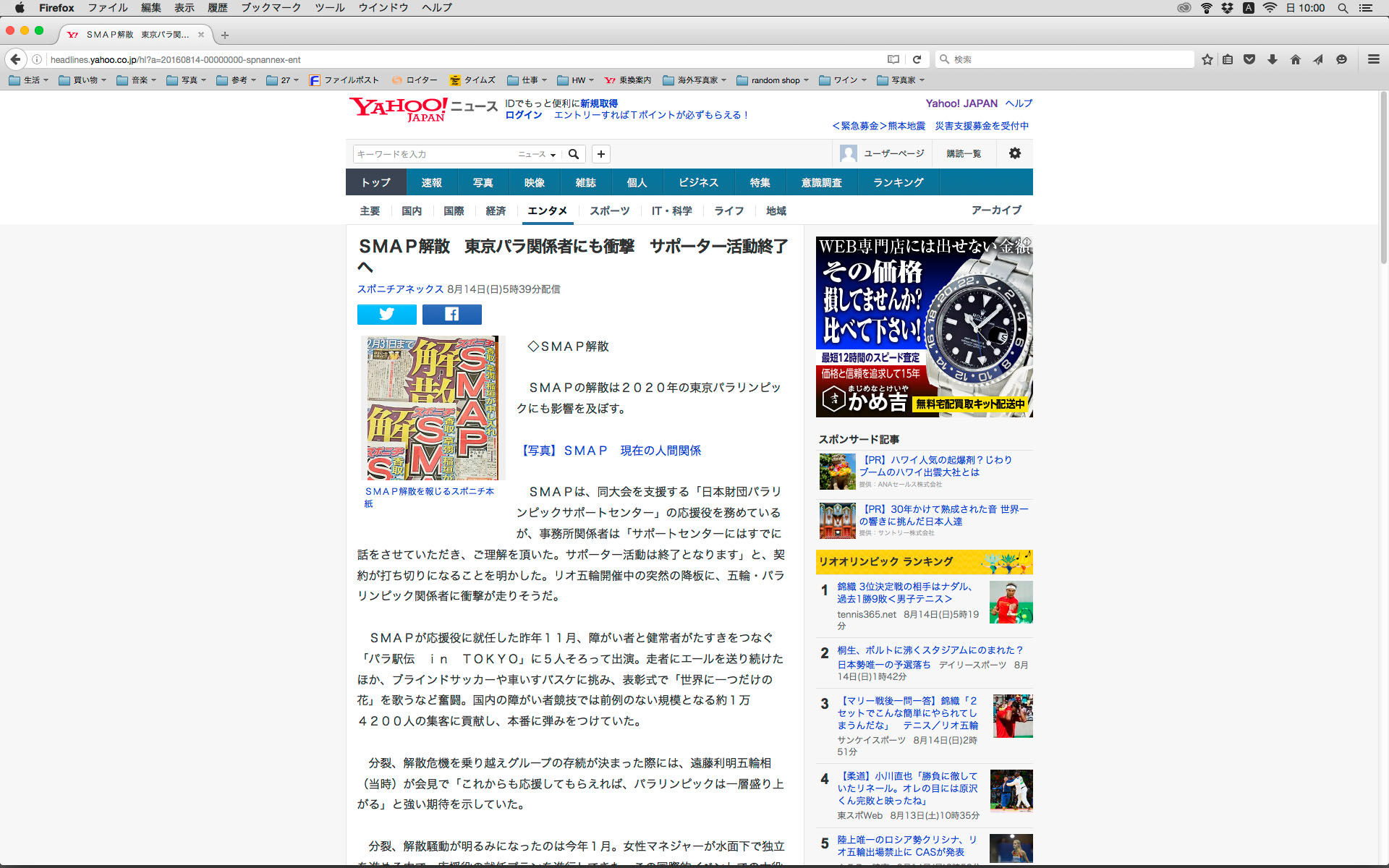Expand the 海外写真家 bookmarks folder

click(x=694, y=80)
